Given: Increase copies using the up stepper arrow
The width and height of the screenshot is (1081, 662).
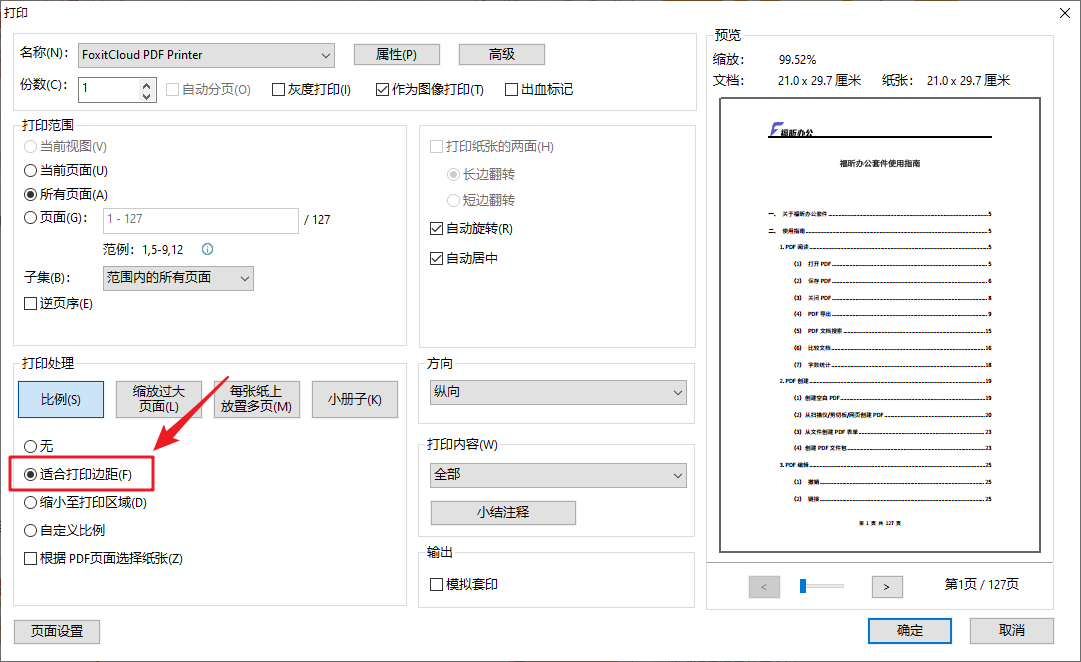Looking at the screenshot, I should pyautogui.click(x=146, y=83).
